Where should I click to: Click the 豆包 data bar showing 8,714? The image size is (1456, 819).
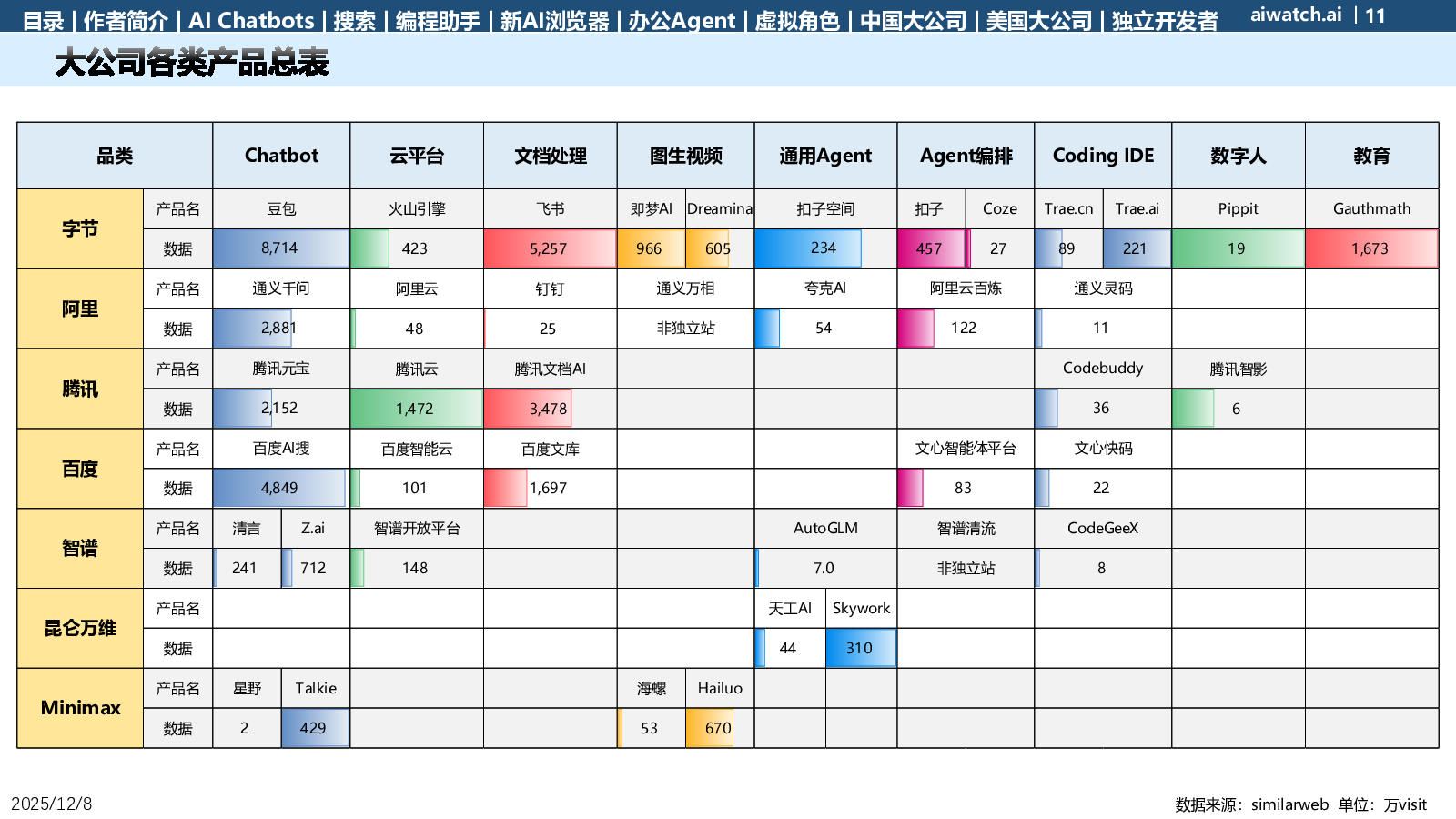pyautogui.click(x=280, y=248)
